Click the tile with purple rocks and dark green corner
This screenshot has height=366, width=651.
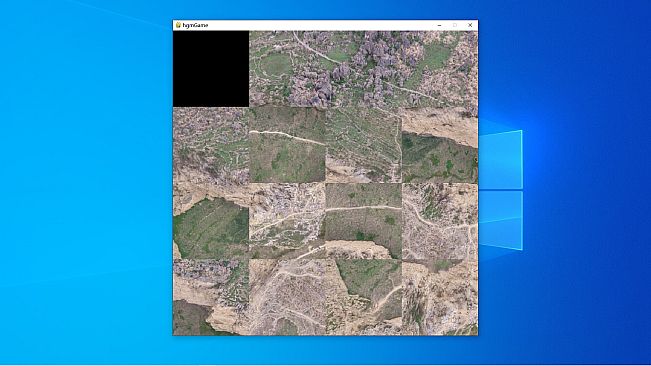click(x=211, y=298)
